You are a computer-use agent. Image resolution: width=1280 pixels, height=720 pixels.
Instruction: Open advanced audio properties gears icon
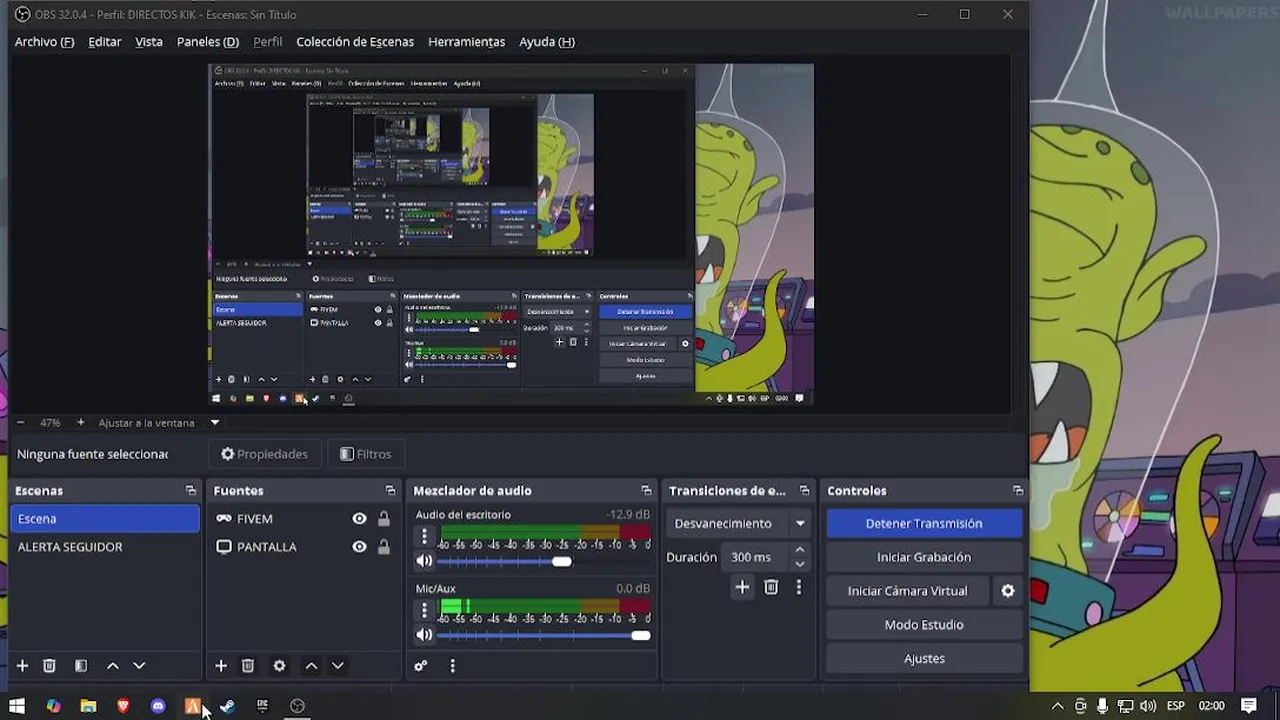[x=421, y=666]
